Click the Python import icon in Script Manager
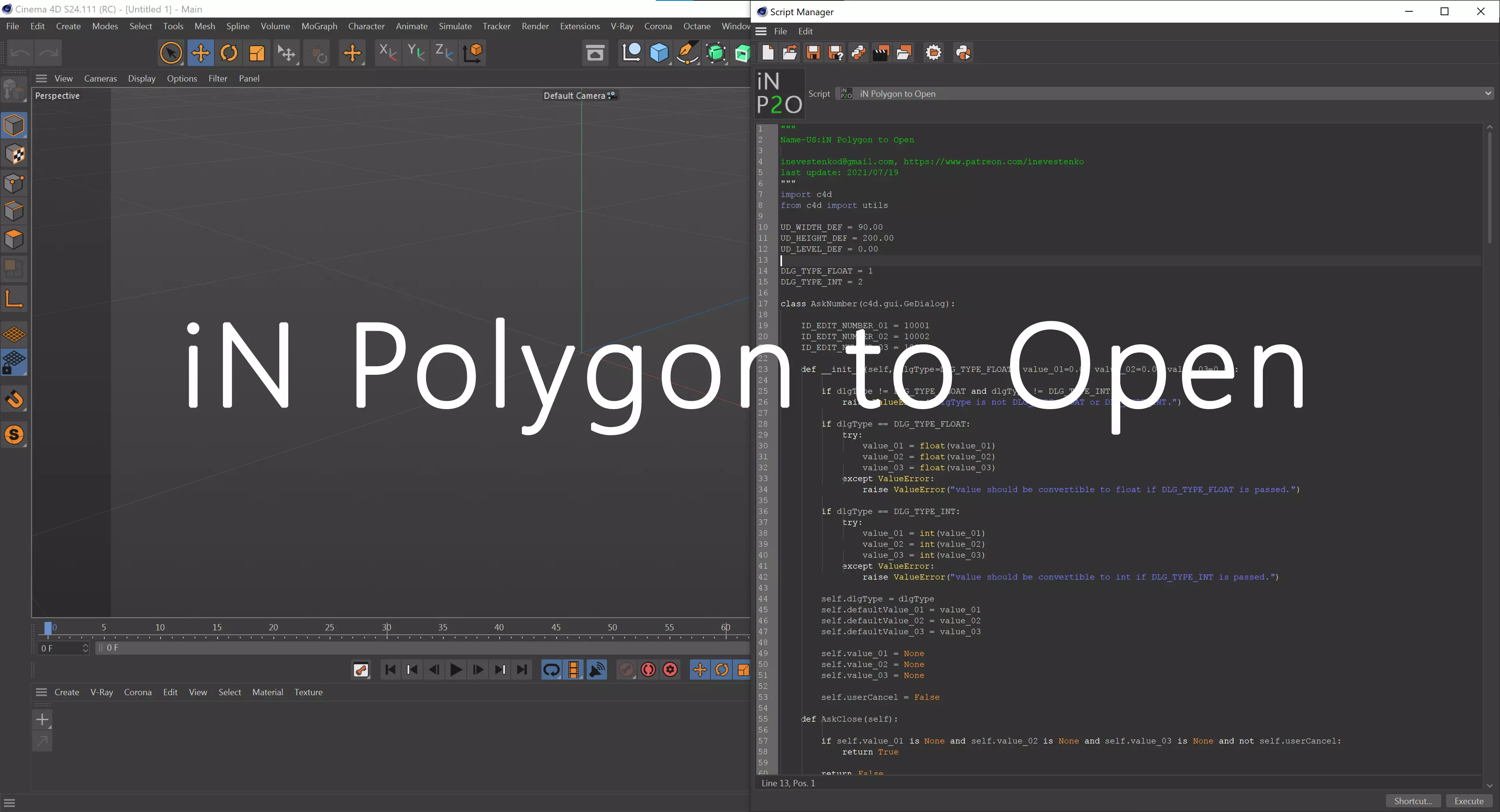1500x812 pixels. tap(858, 53)
